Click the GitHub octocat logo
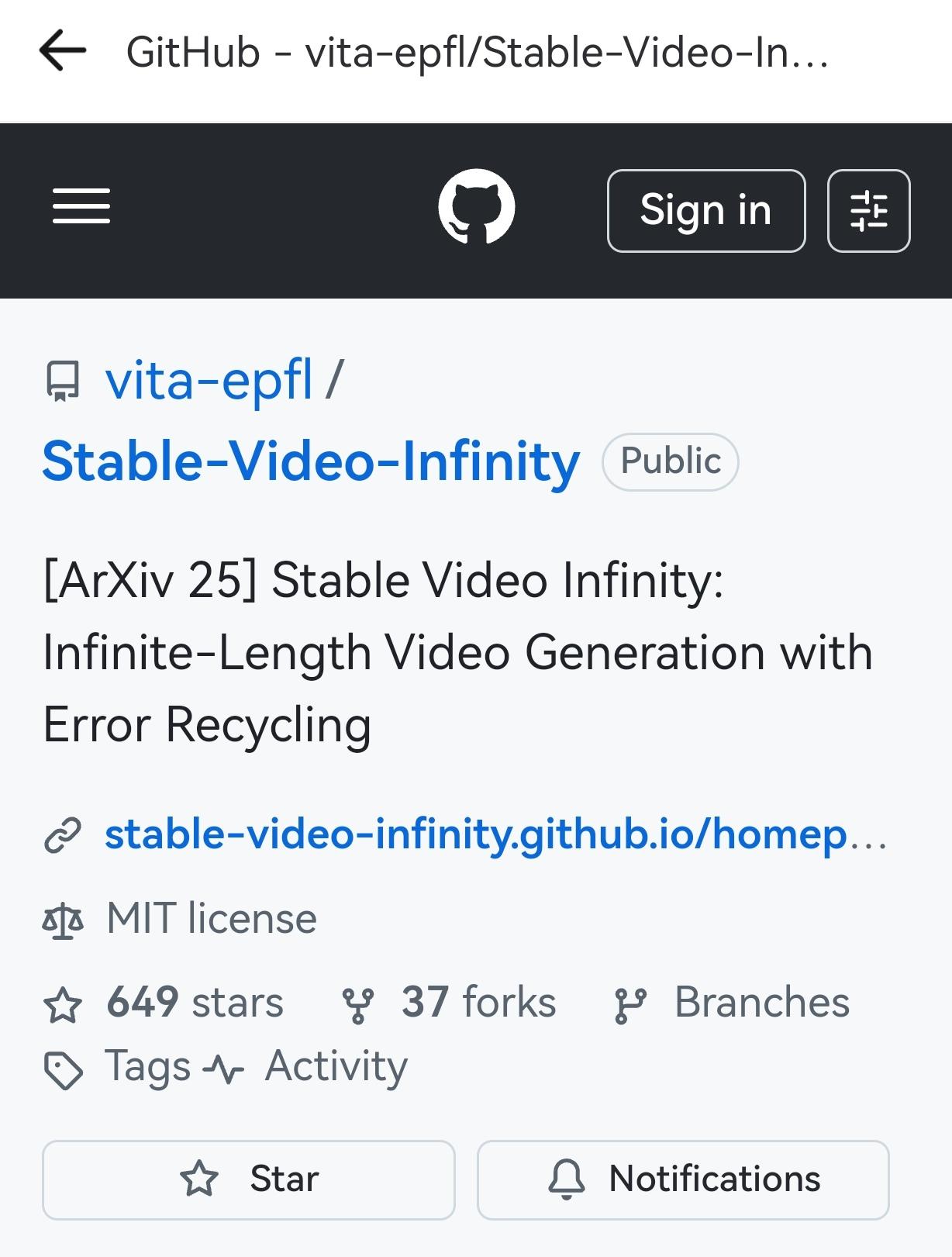Screen dimensions: 952x1257 point(476,207)
